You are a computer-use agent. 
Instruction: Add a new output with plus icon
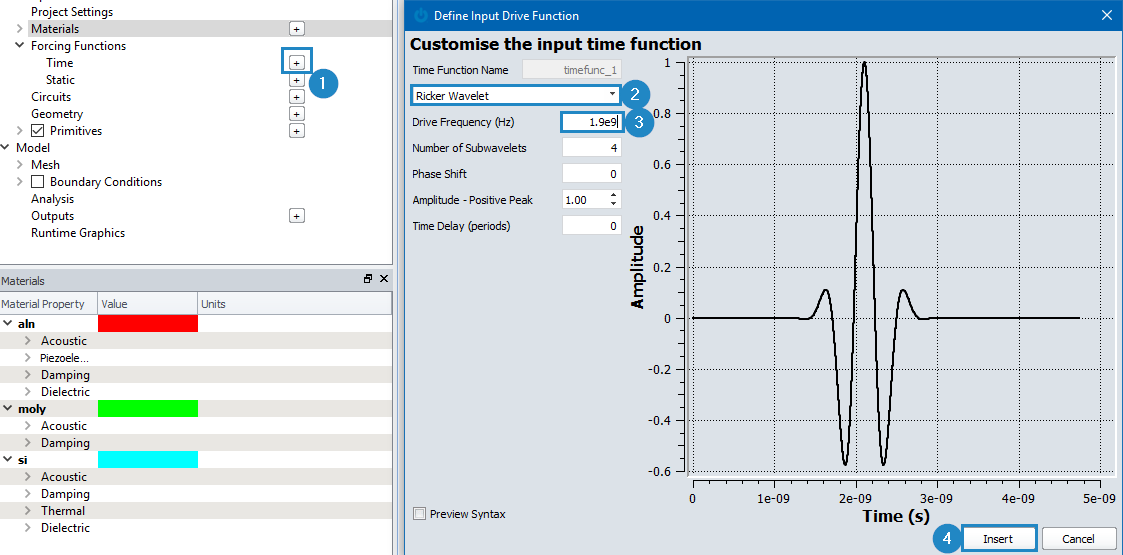click(x=297, y=216)
